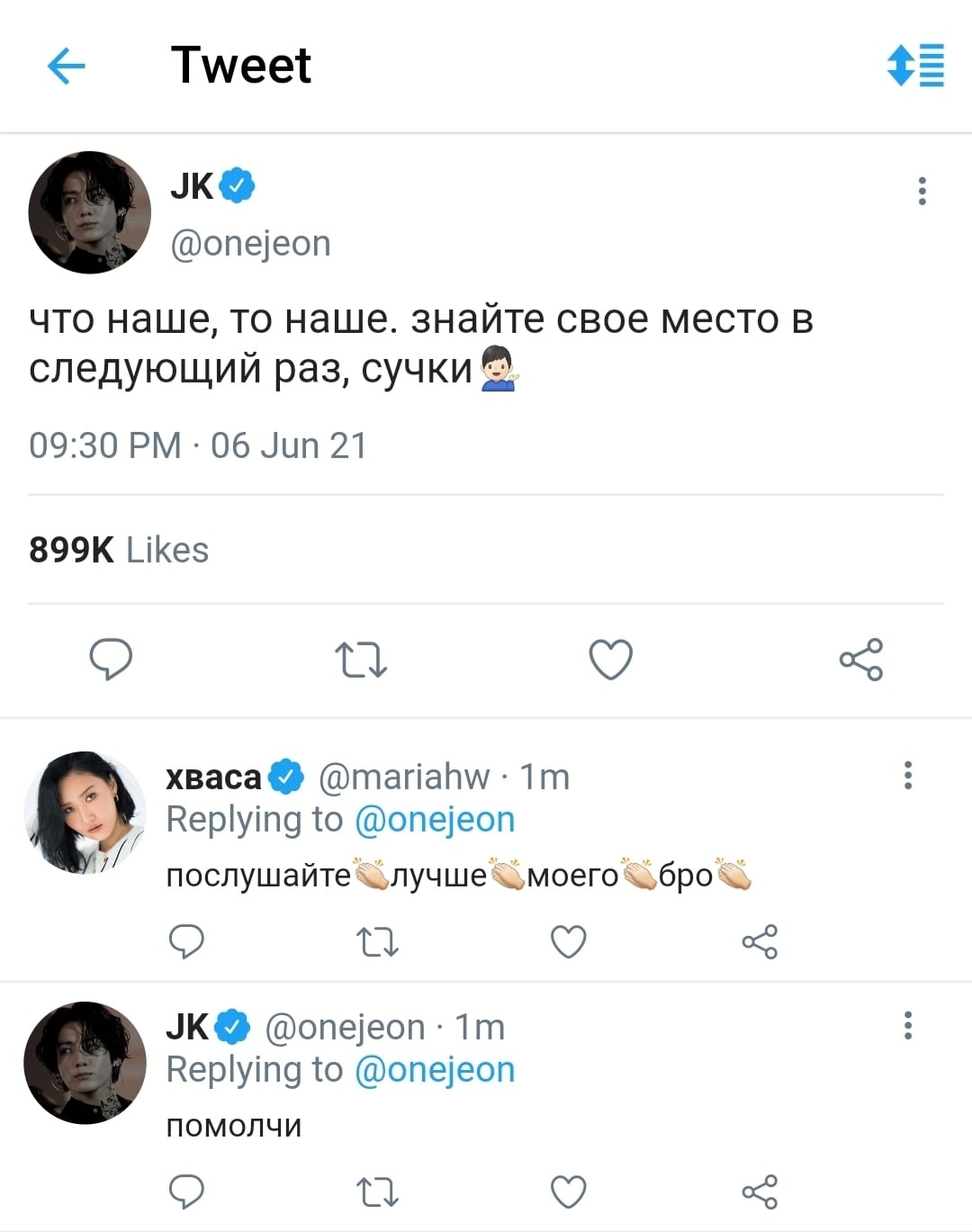Image resolution: width=972 pixels, height=1232 pixels.
Task: Open the @onejeon link in хваса's reply
Action: coord(435,820)
